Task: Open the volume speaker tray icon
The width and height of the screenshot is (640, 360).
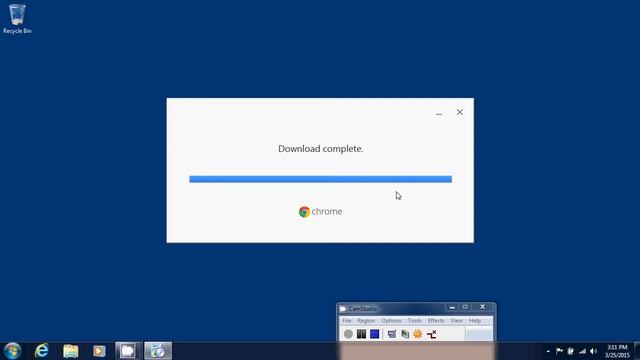Action: point(593,351)
